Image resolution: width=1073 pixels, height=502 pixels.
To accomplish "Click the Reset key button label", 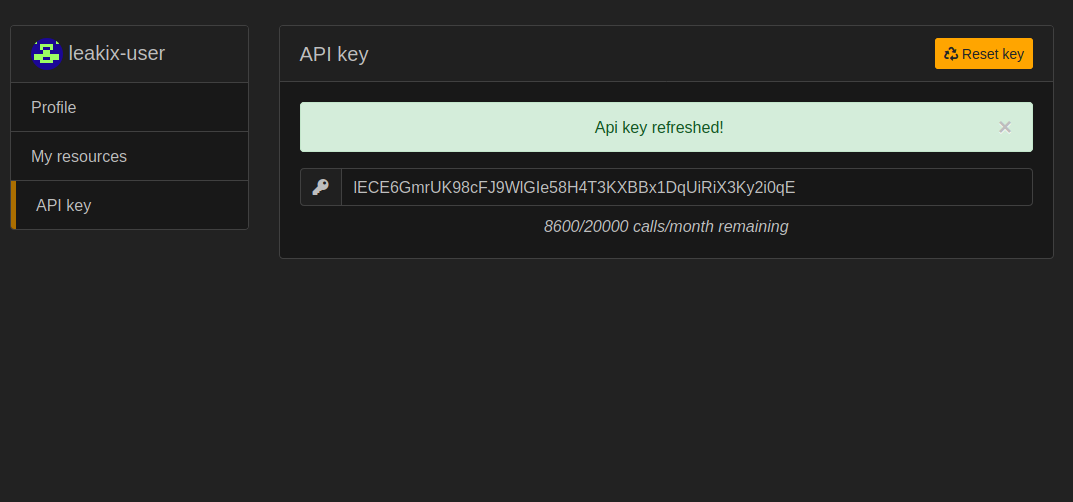I will [x=993, y=54].
